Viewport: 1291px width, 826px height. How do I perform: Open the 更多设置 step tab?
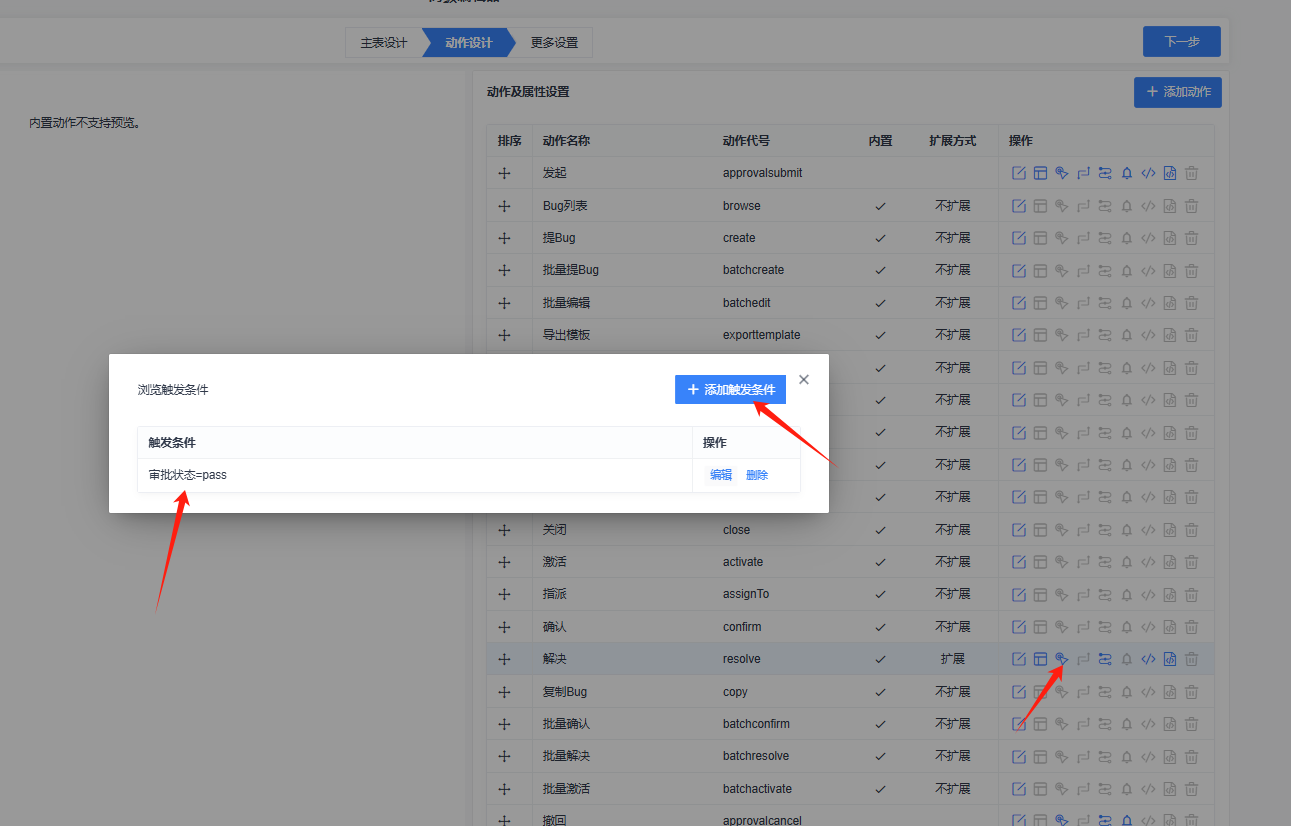(554, 43)
